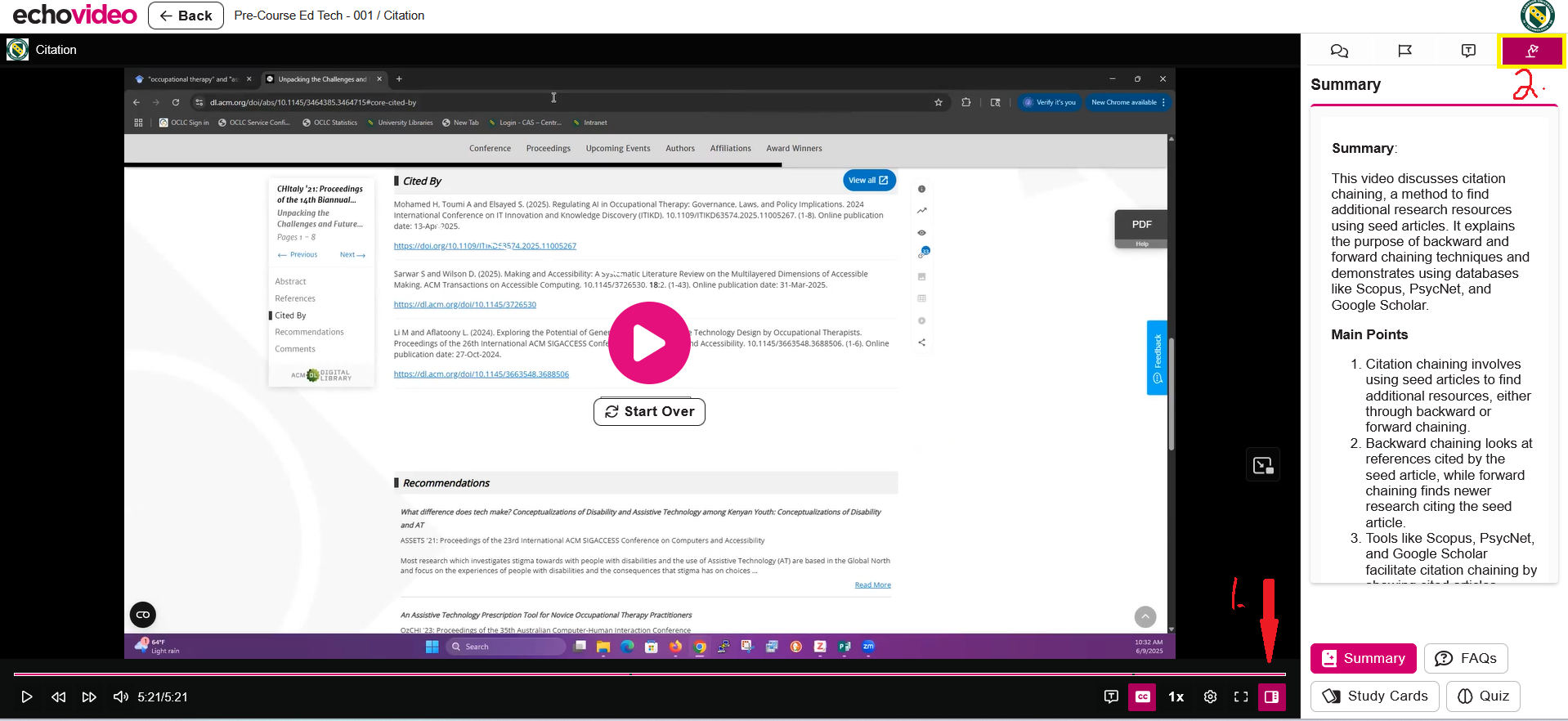The image size is (1568, 721).
Task: Open the video settings gear
Action: 1210,696
